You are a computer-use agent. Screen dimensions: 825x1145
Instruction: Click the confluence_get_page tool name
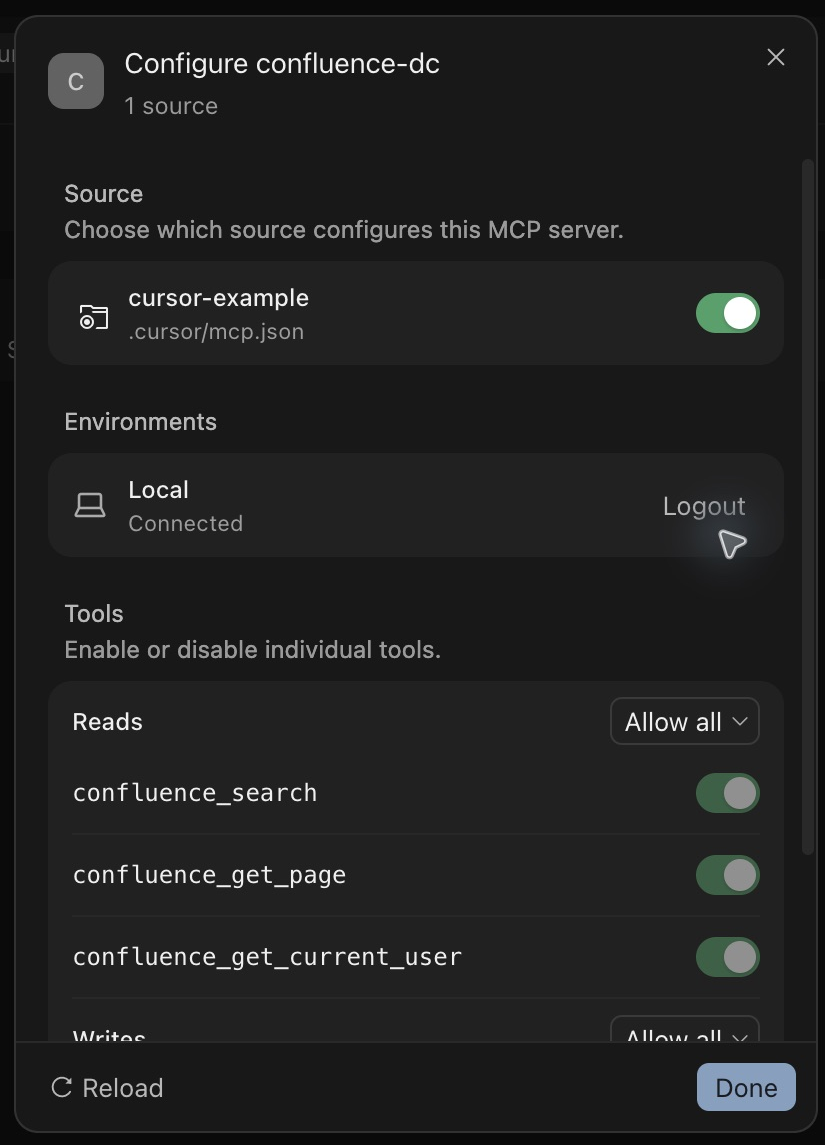(x=210, y=875)
